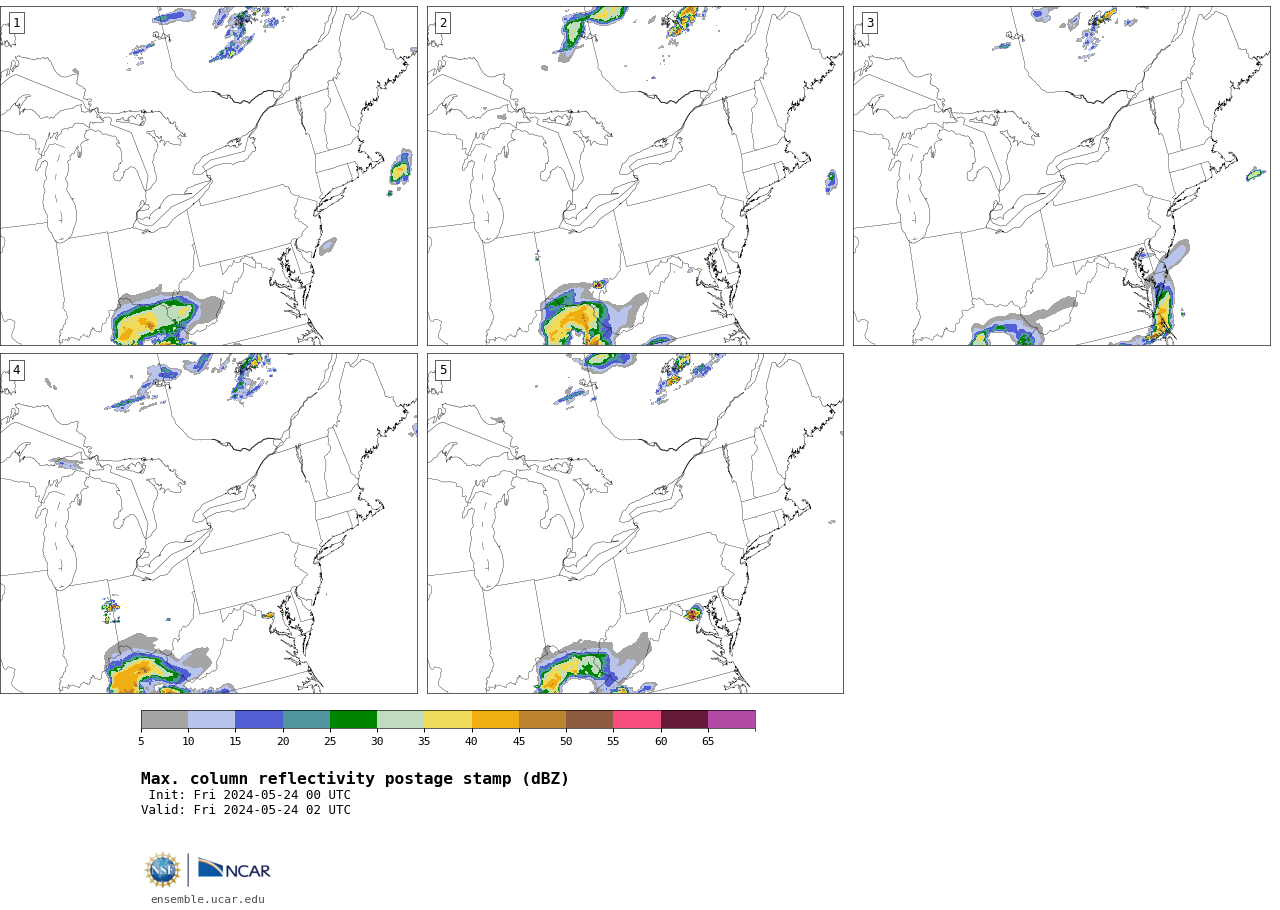1280x910 pixels.
Task: Click the teal 20-25 dBZ swatch
Action: (306, 720)
